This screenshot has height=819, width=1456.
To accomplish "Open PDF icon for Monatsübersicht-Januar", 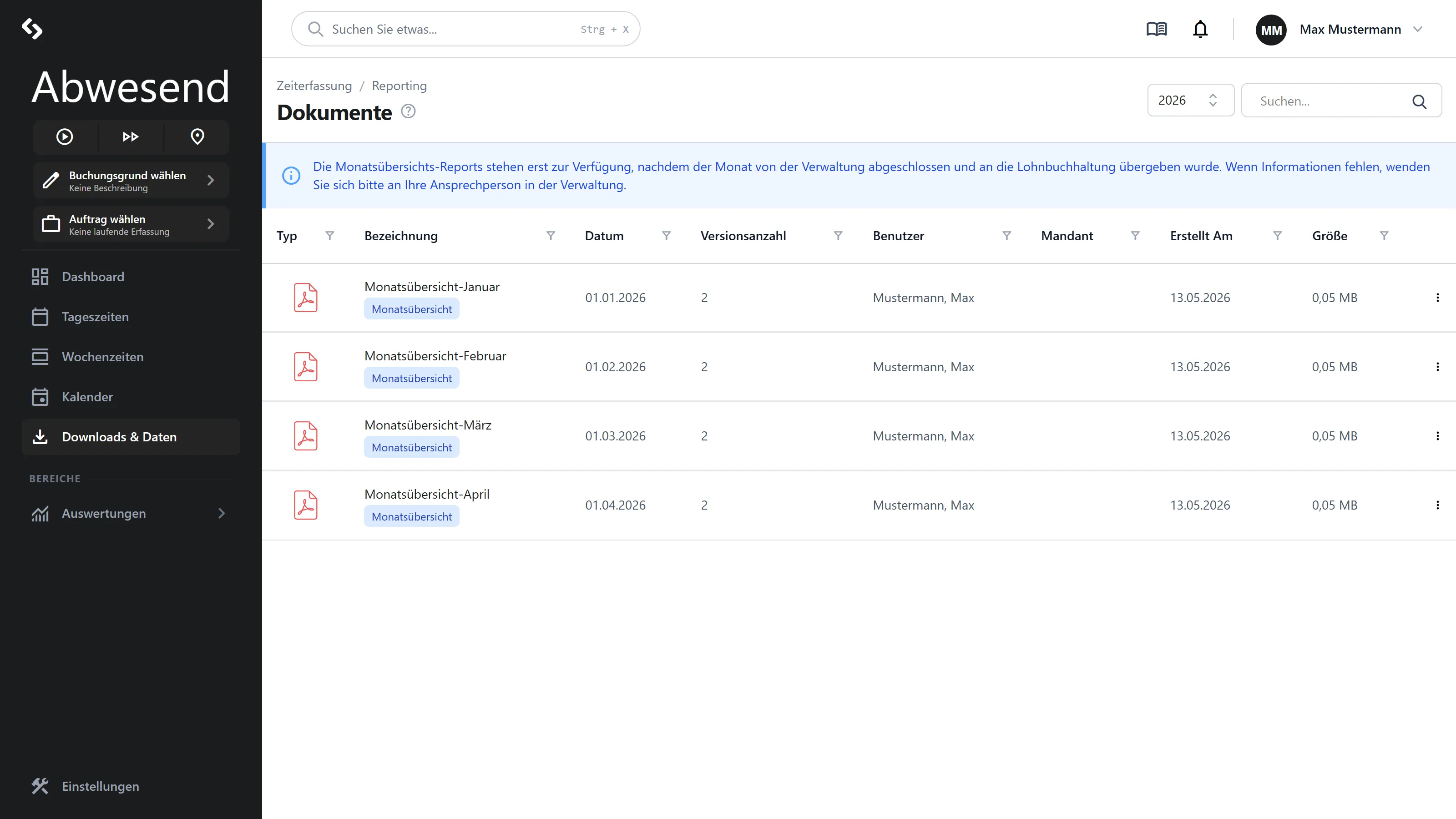I will click(x=306, y=298).
